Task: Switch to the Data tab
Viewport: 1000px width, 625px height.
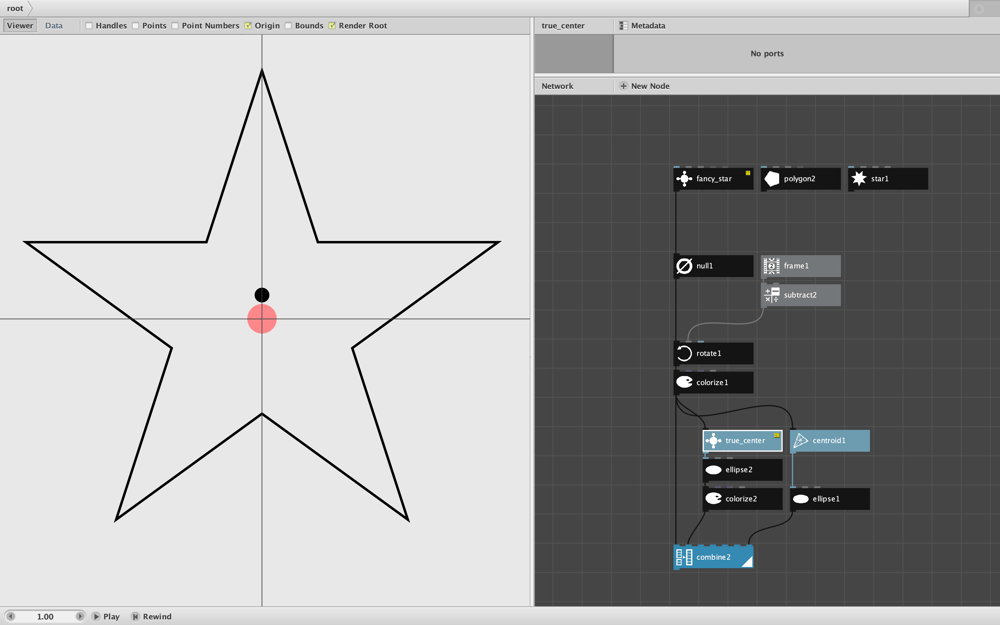Action: click(54, 26)
